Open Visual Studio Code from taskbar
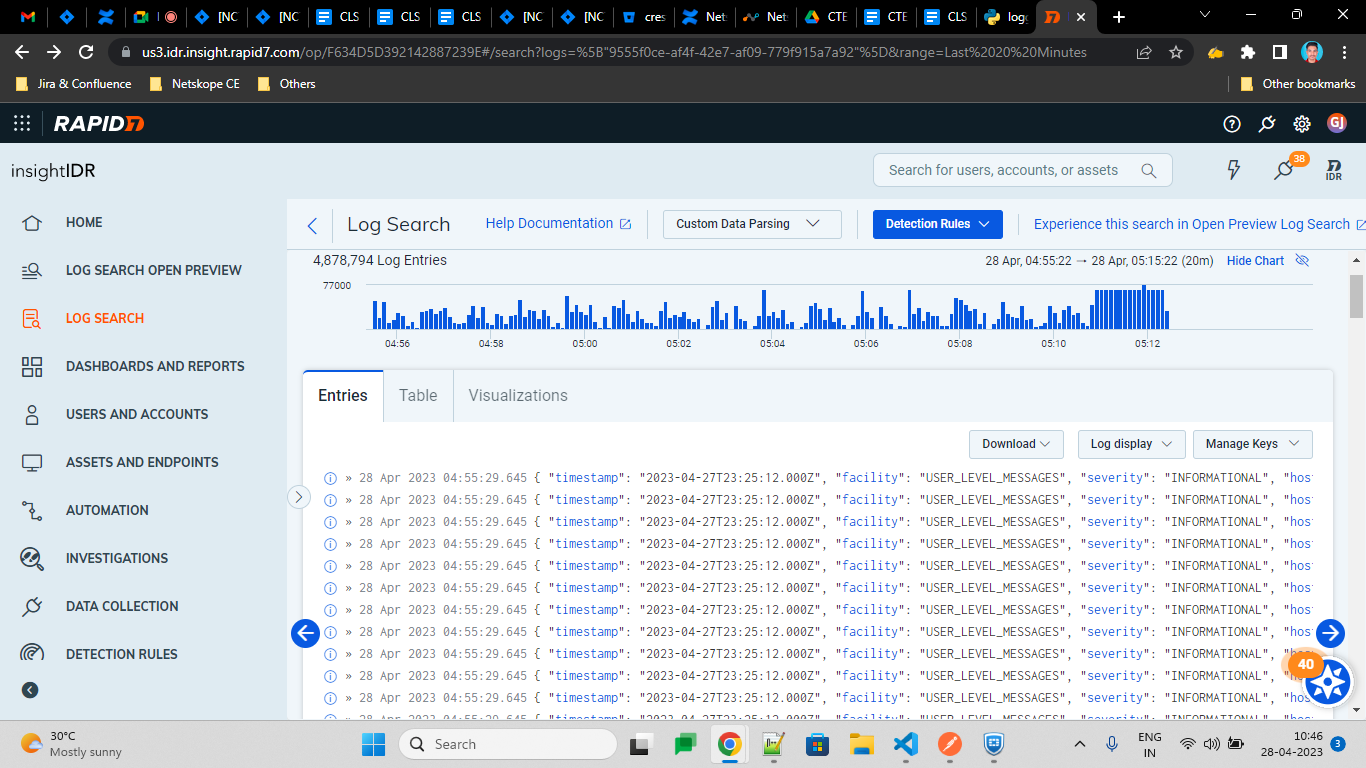The image size is (1366, 768). (x=906, y=744)
